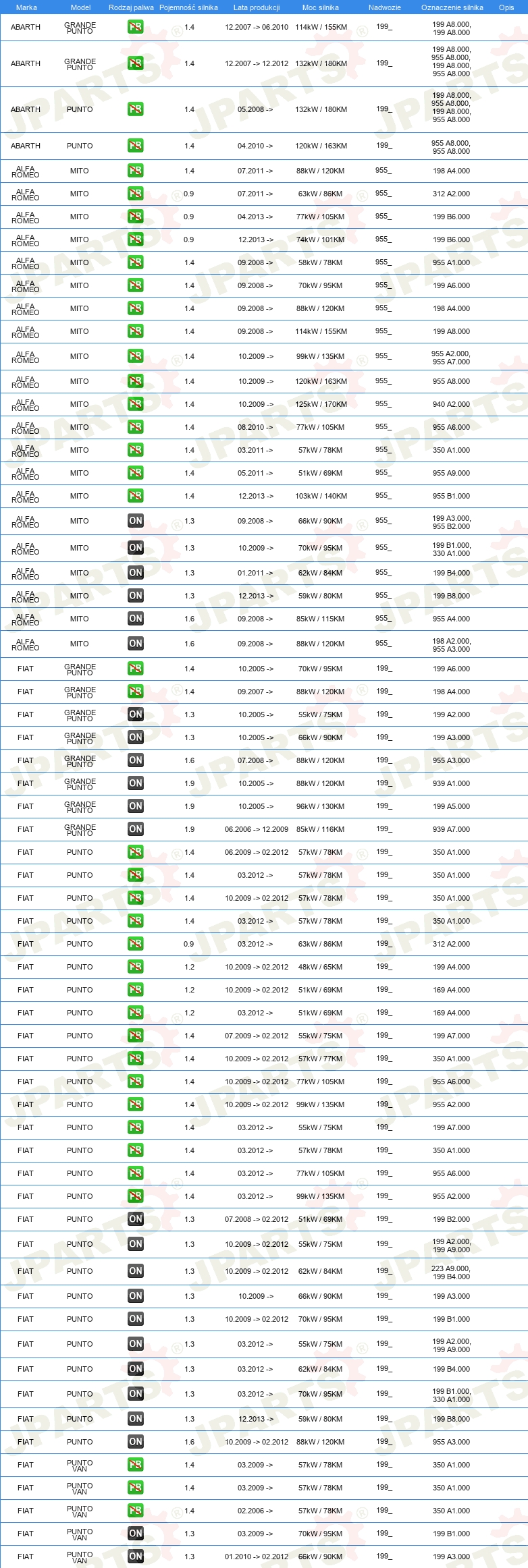528x1568 pixels.
Task: Select diesel ON icon for Mito 85kW/115KM
Action: pyautogui.click(x=135, y=619)
